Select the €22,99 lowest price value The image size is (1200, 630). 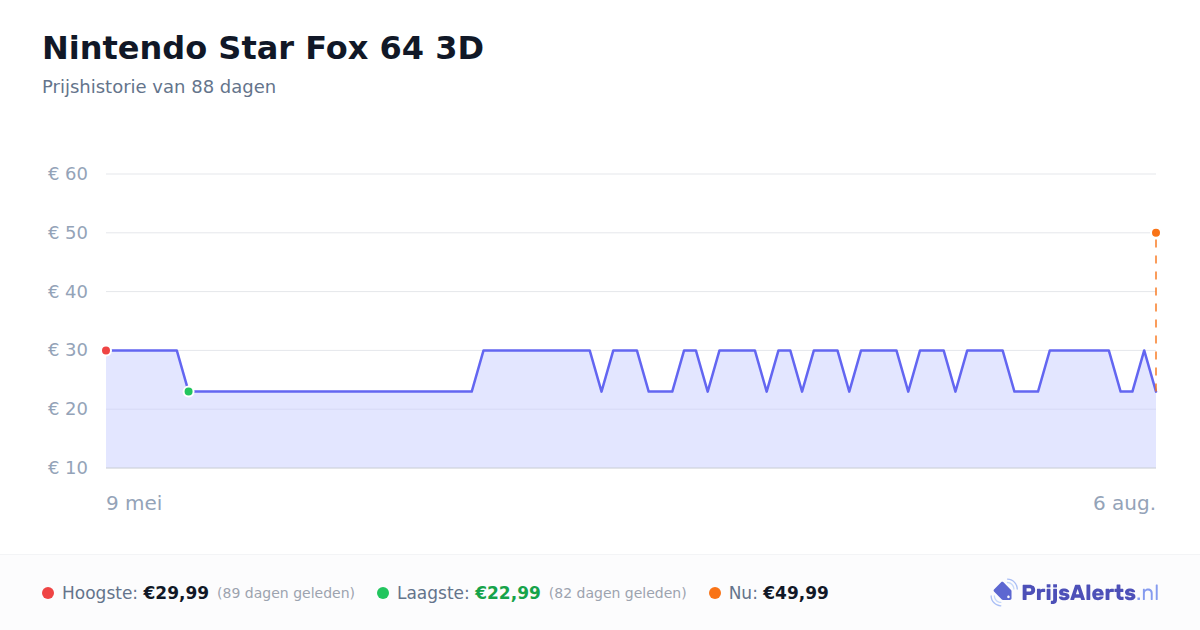tap(508, 593)
